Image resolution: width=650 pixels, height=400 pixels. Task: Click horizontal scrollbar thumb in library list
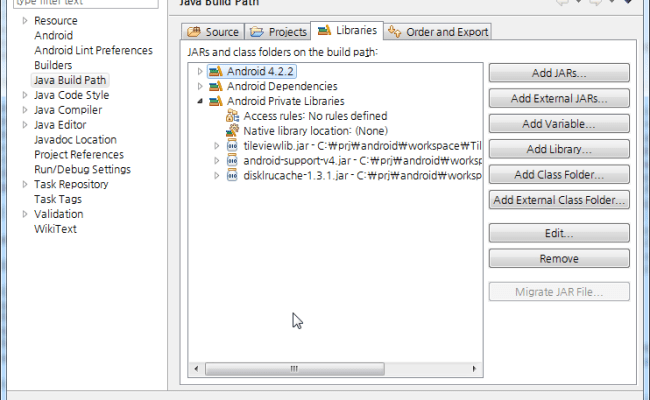(x=295, y=369)
